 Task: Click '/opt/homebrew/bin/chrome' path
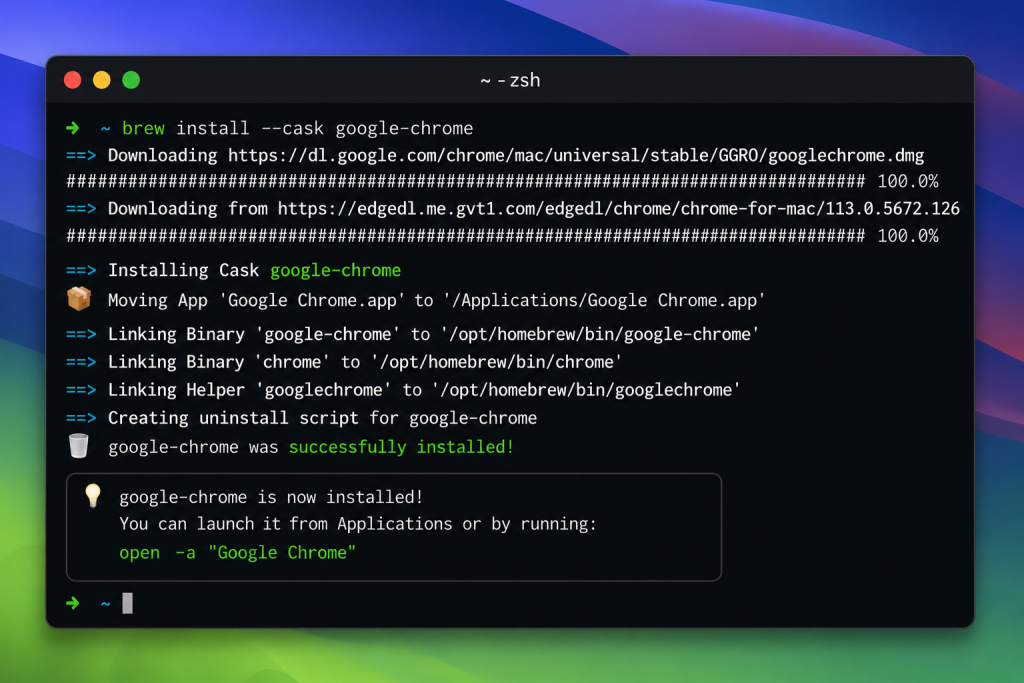pyautogui.click(x=496, y=362)
